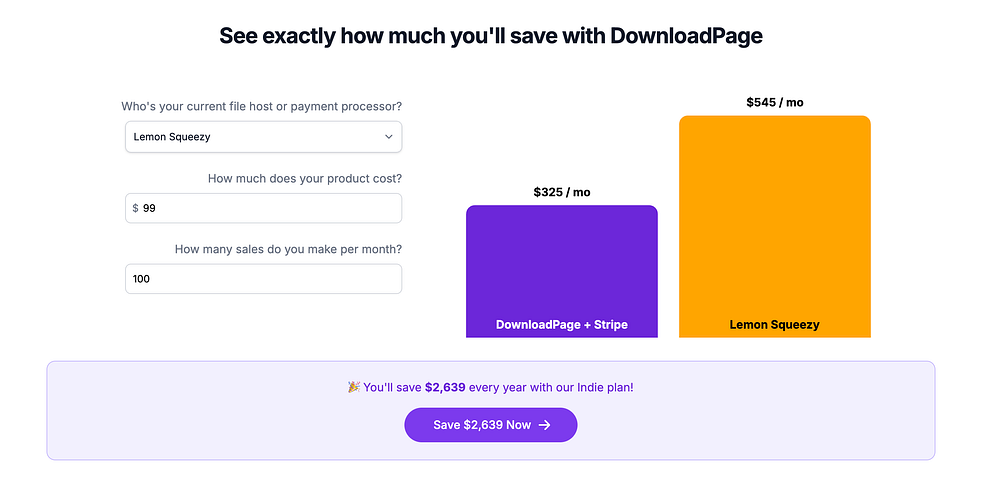Click the arrow icon in Save button
This screenshot has width=1000, height=500.
[x=545, y=425]
